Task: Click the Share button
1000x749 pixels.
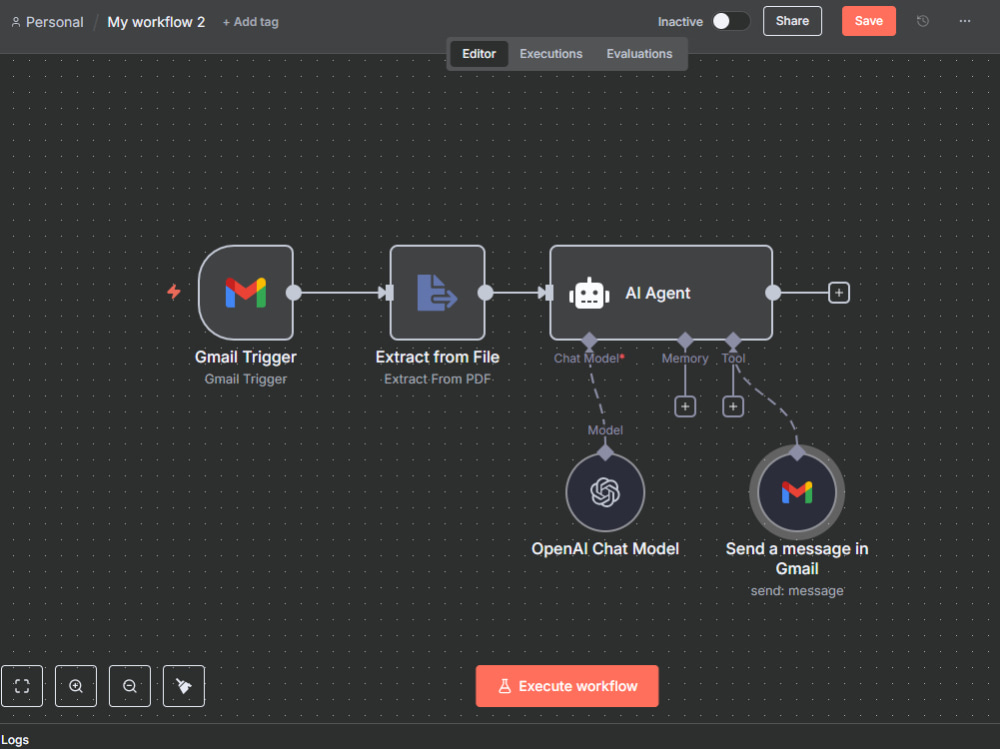Action: point(792,21)
